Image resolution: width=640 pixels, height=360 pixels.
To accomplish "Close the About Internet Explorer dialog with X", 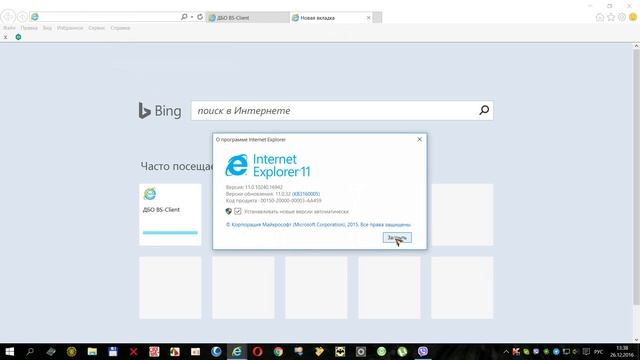I will tap(420, 140).
